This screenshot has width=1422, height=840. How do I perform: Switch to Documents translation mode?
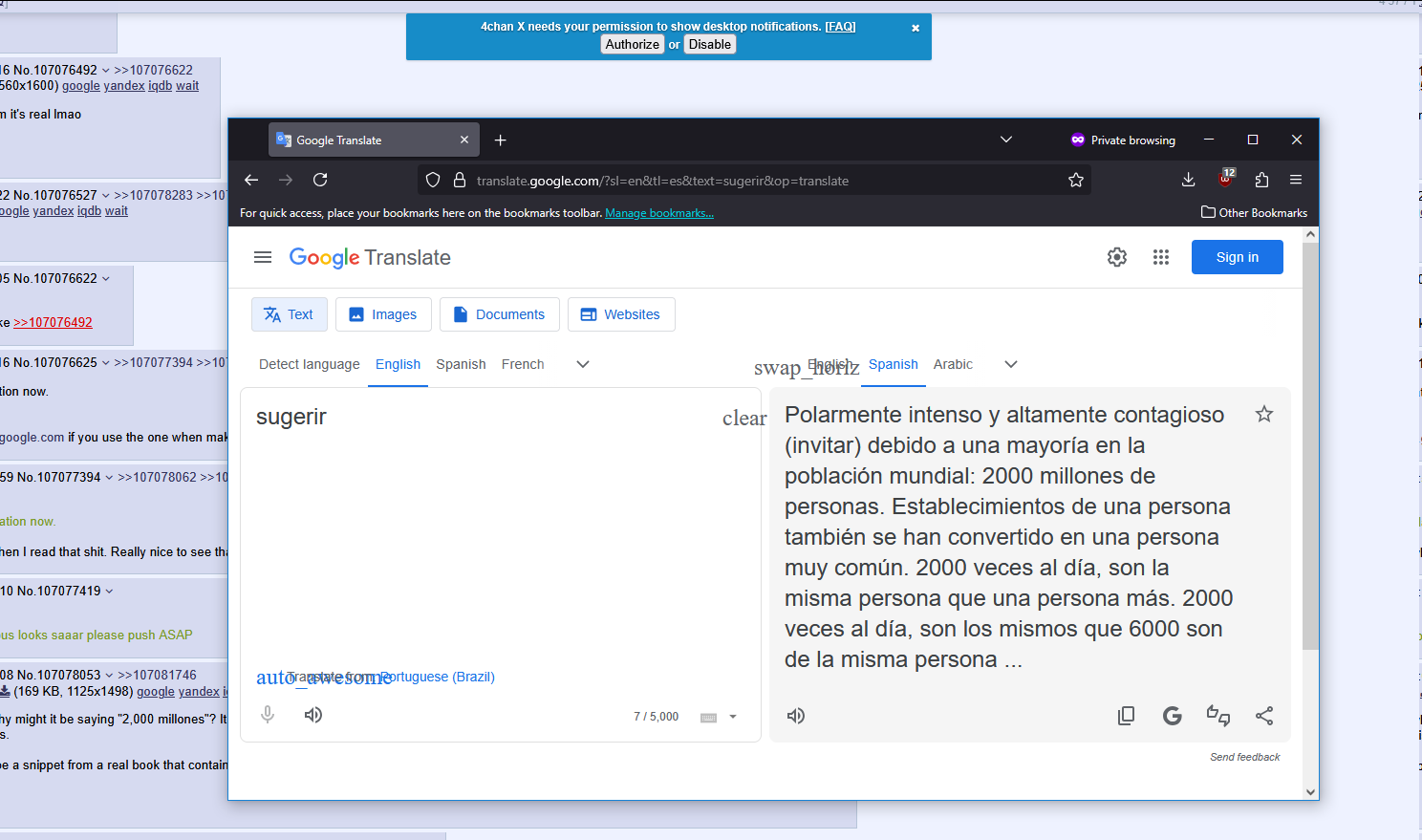tap(500, 314)
